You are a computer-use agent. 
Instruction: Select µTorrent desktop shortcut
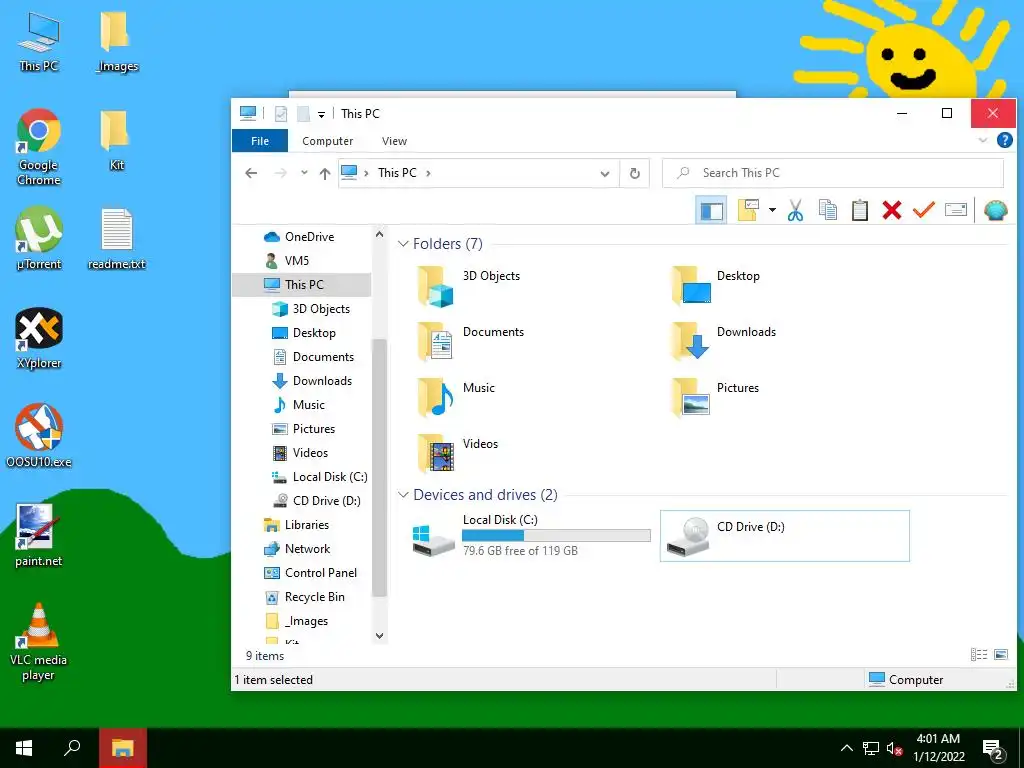39,238
